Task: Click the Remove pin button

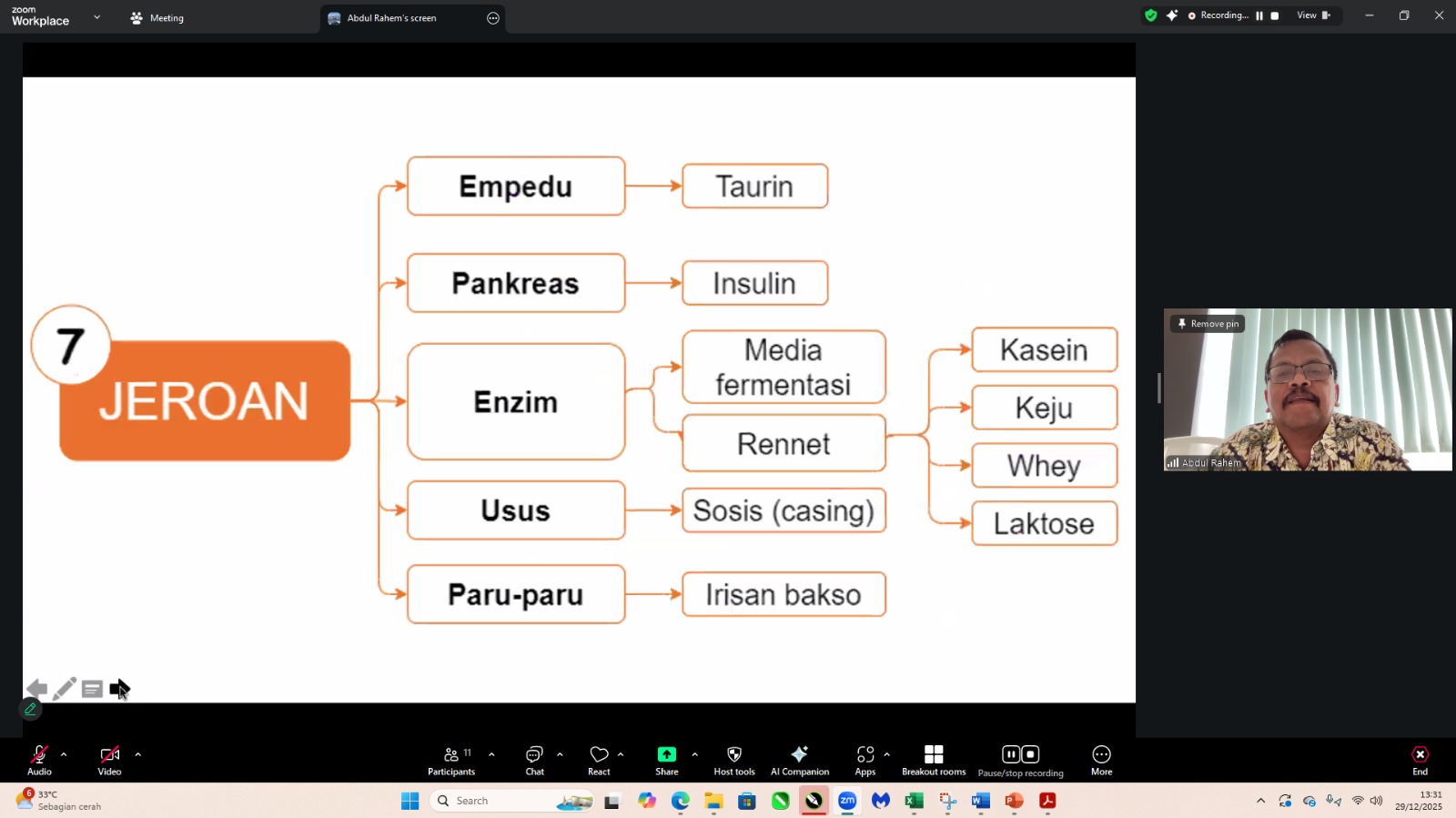Action: 1208,324
